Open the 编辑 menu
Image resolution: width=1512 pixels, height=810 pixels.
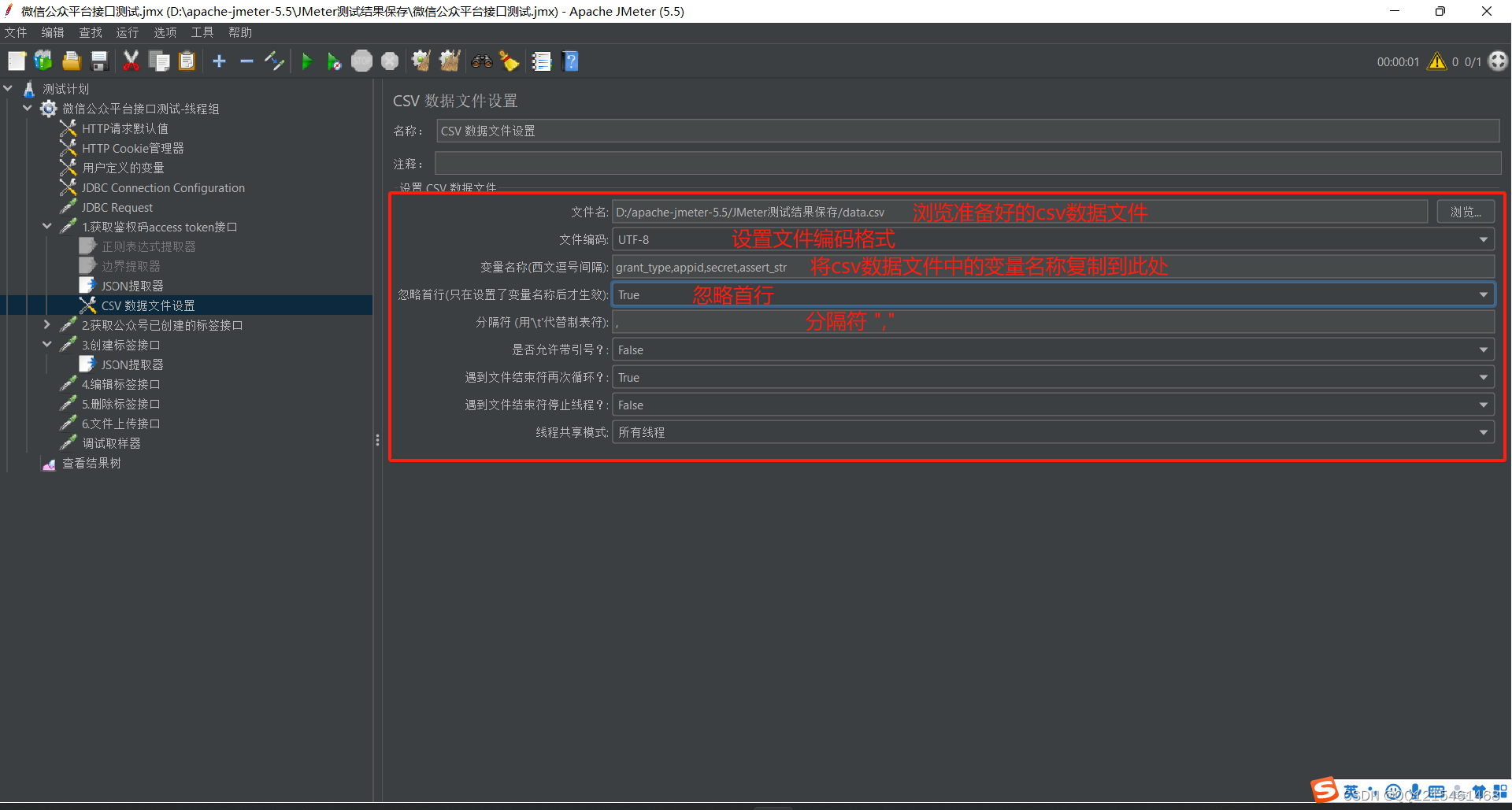tap(53, 32)
